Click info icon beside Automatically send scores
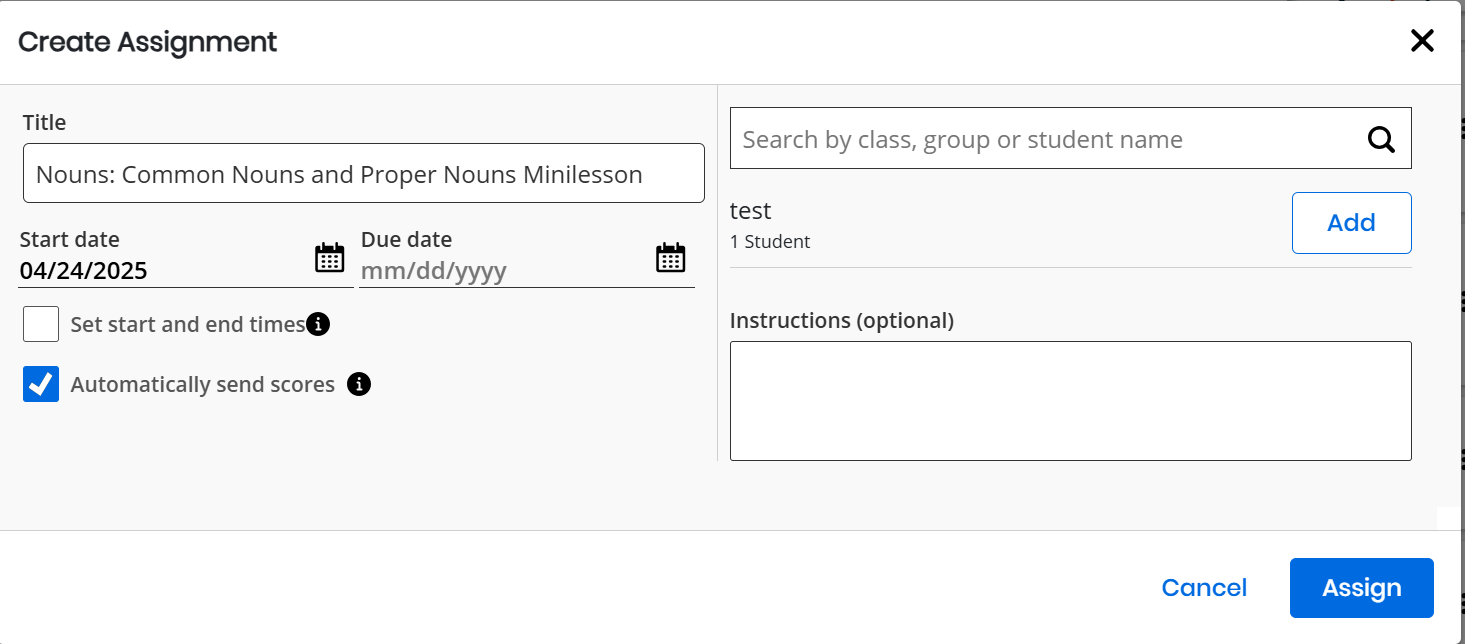 pos(359,384)
